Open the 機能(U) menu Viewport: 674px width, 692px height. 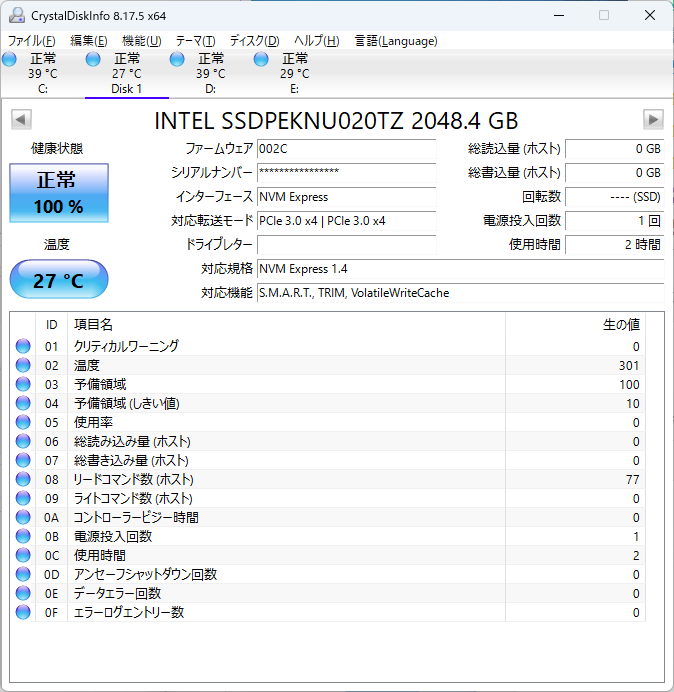click(x=142, y=41)
